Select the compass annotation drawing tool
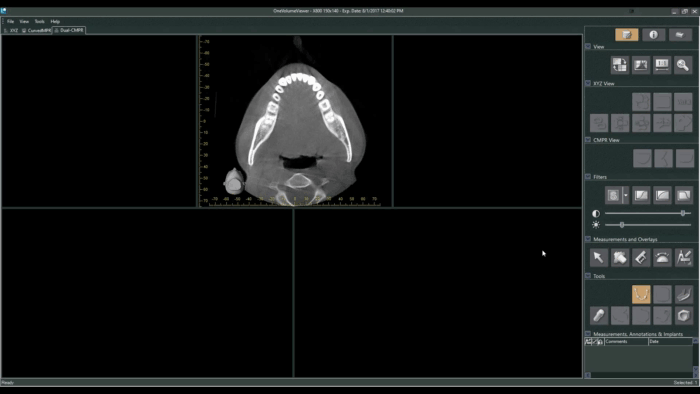 click(683, 257)
